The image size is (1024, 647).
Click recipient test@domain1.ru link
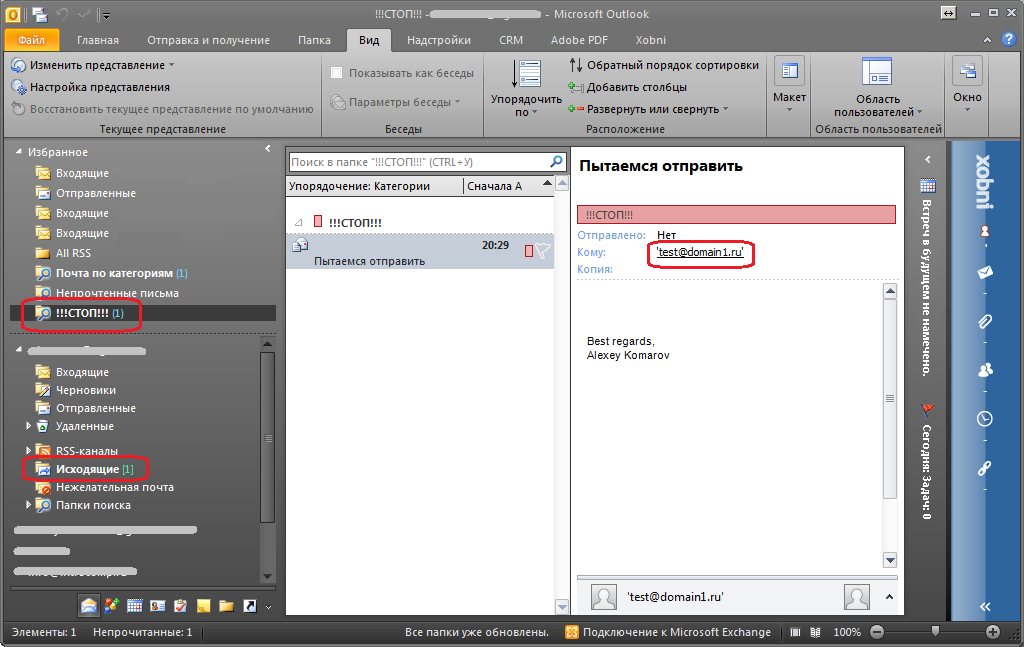pos(700,252)
